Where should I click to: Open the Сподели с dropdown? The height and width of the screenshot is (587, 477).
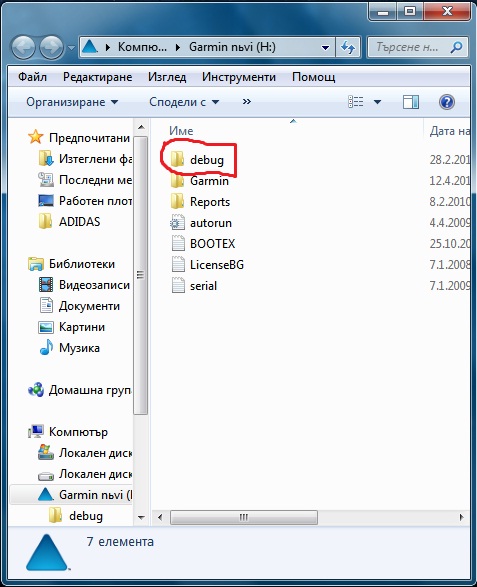pyautogui.click(x=184, y=102)
